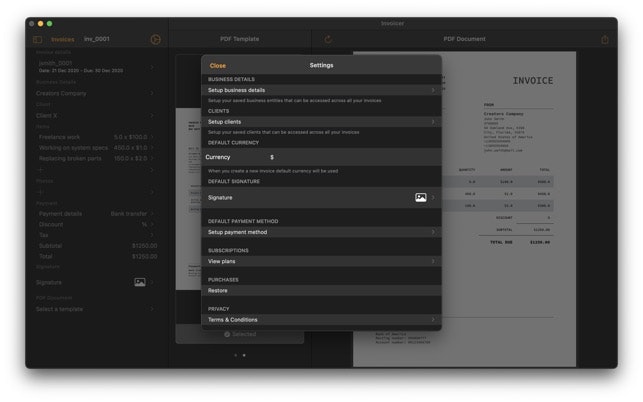Click signature image icon in Settings
The height and width of the screenshot is (402, 643).
(421, 198)
